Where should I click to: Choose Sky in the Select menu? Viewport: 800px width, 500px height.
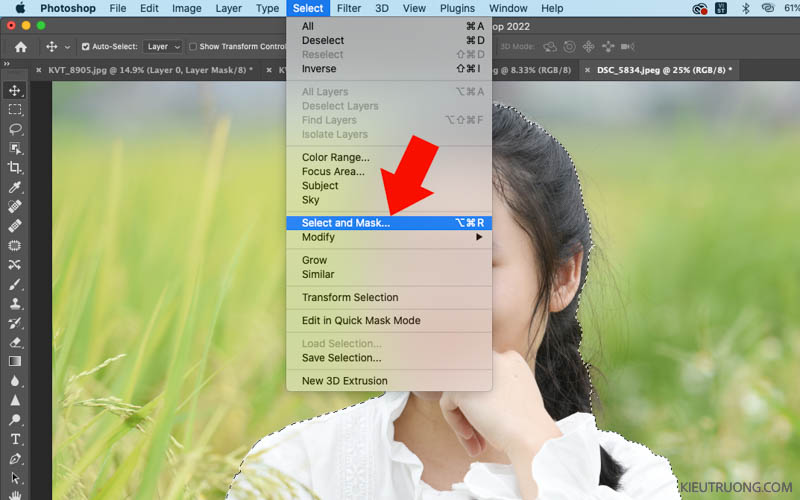389,200
